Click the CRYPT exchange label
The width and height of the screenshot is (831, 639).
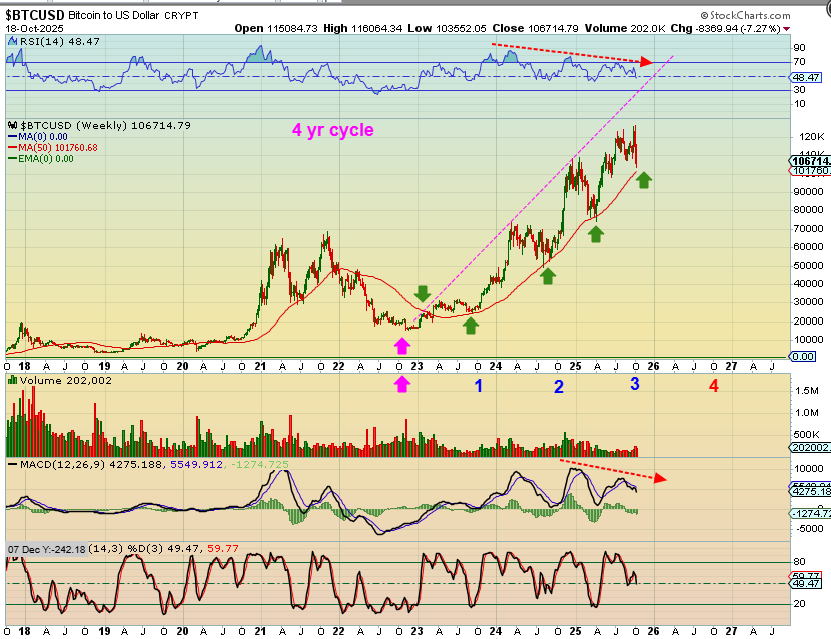tap(181, 15)
